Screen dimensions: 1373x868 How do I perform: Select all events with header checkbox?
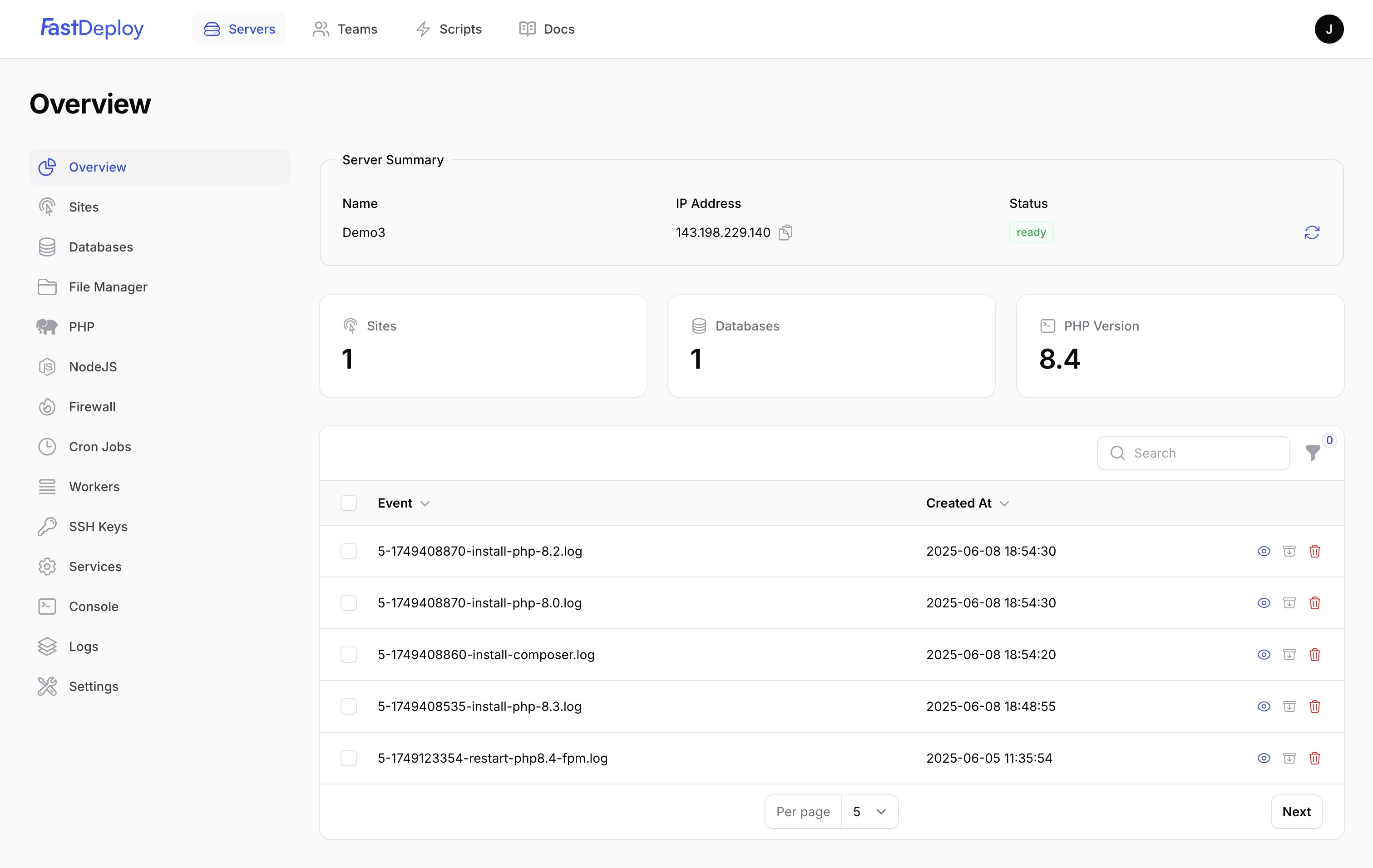(348, 503)
